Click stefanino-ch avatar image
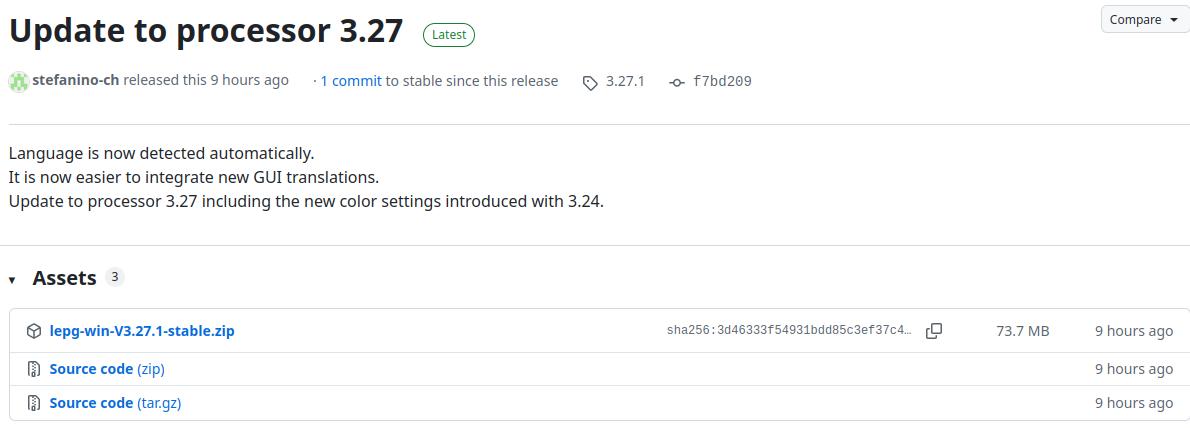 pos(19,81)
